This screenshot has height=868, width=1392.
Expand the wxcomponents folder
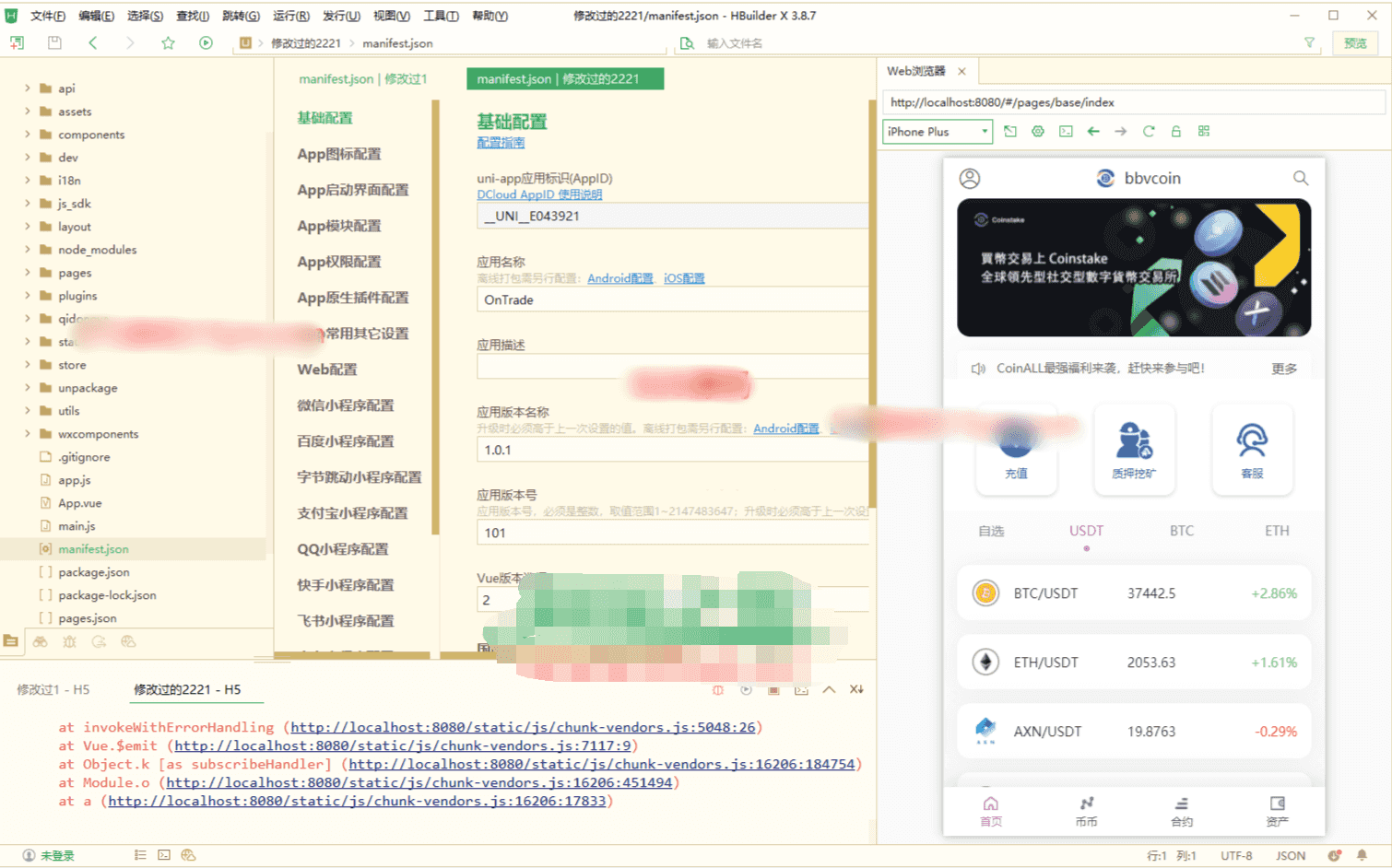coord(27,434)
